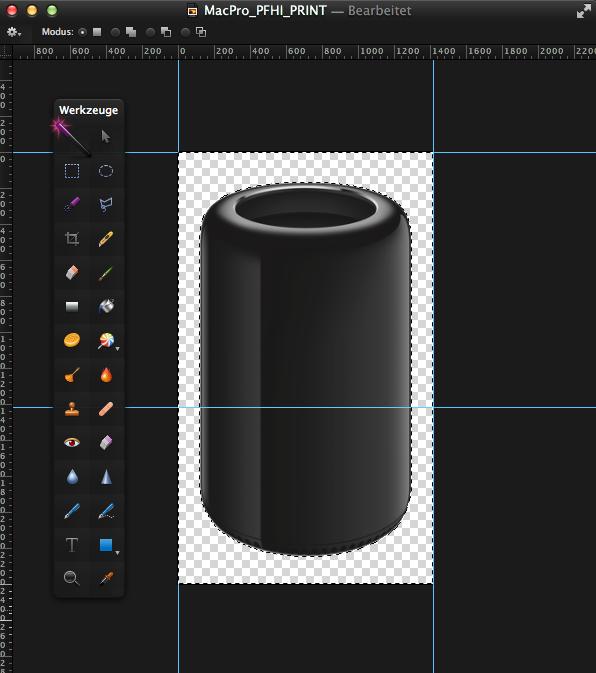
Task: Pick the Eyedropper tool
Action: pos(106,578)
